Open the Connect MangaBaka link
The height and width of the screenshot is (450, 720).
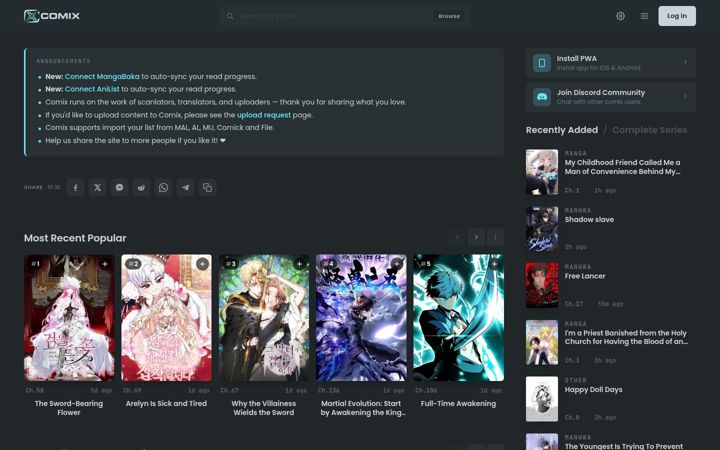pos(102,77)
